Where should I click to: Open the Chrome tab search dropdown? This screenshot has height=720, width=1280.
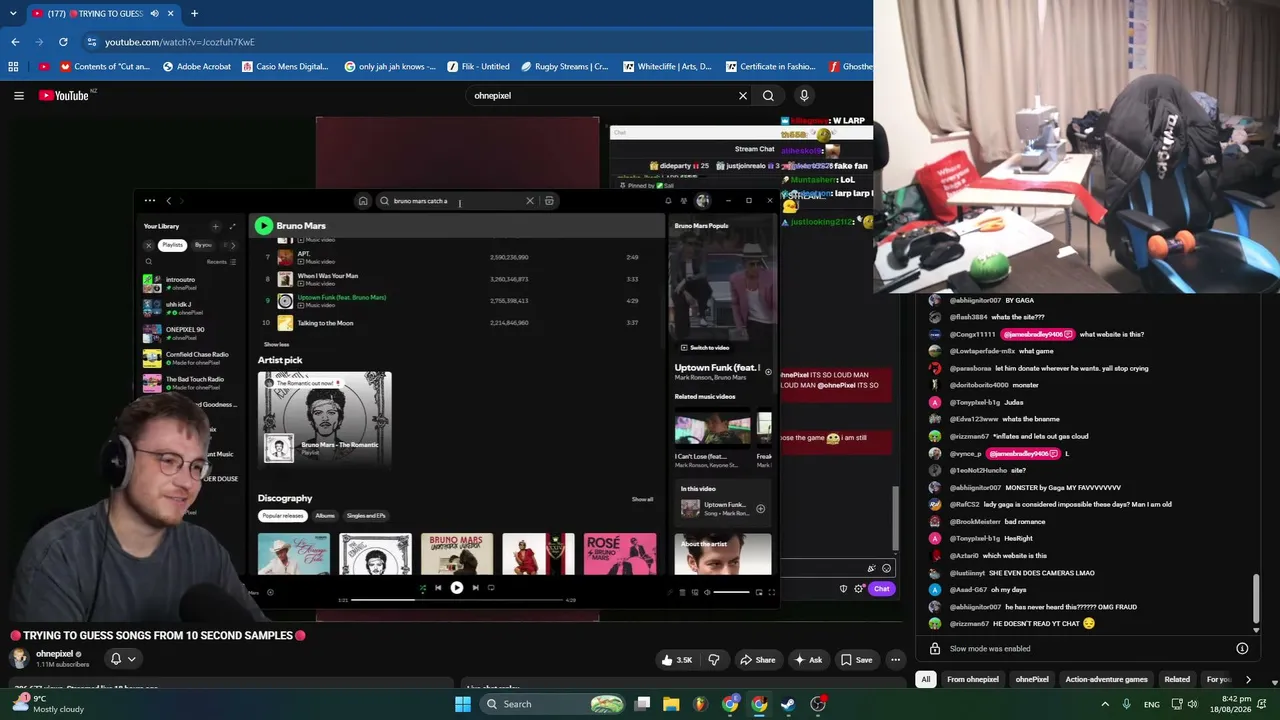pos(13,14)
